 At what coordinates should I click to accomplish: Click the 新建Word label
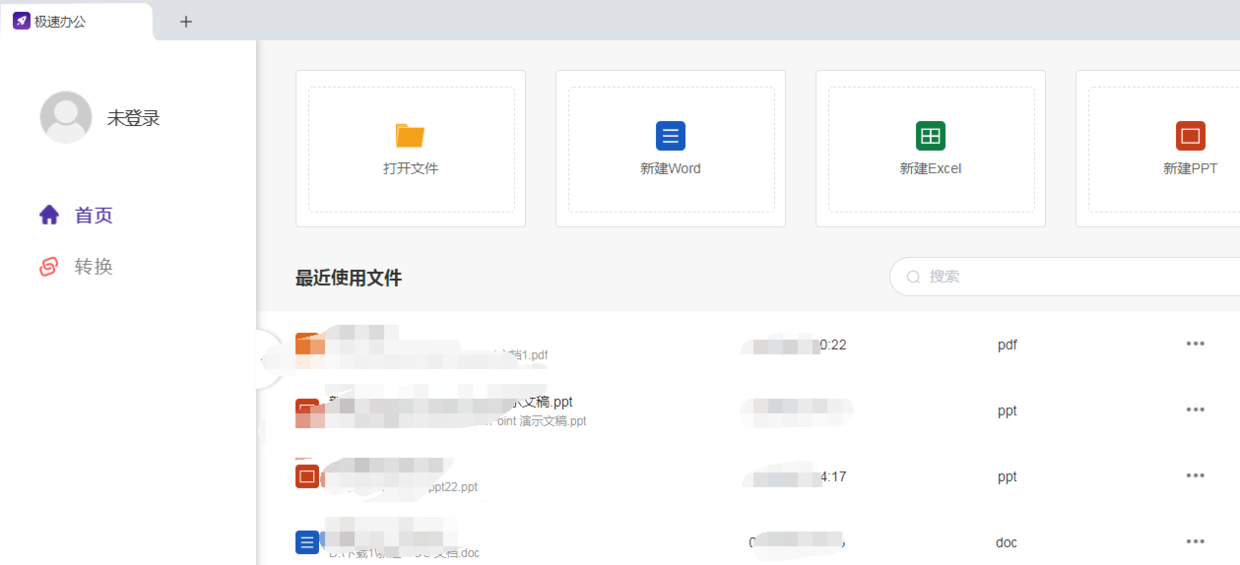[x=671, y=168]
